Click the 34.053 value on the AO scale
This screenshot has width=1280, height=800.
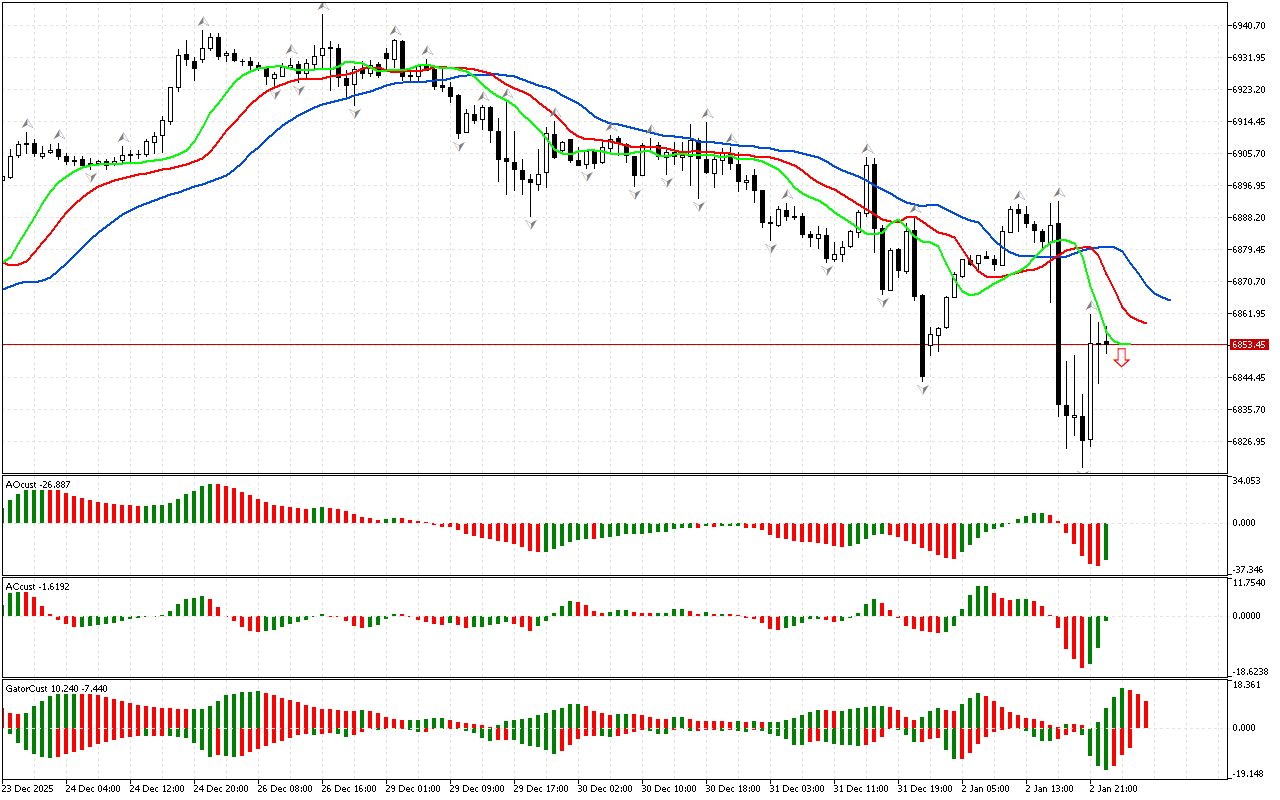coord(1246,481)
